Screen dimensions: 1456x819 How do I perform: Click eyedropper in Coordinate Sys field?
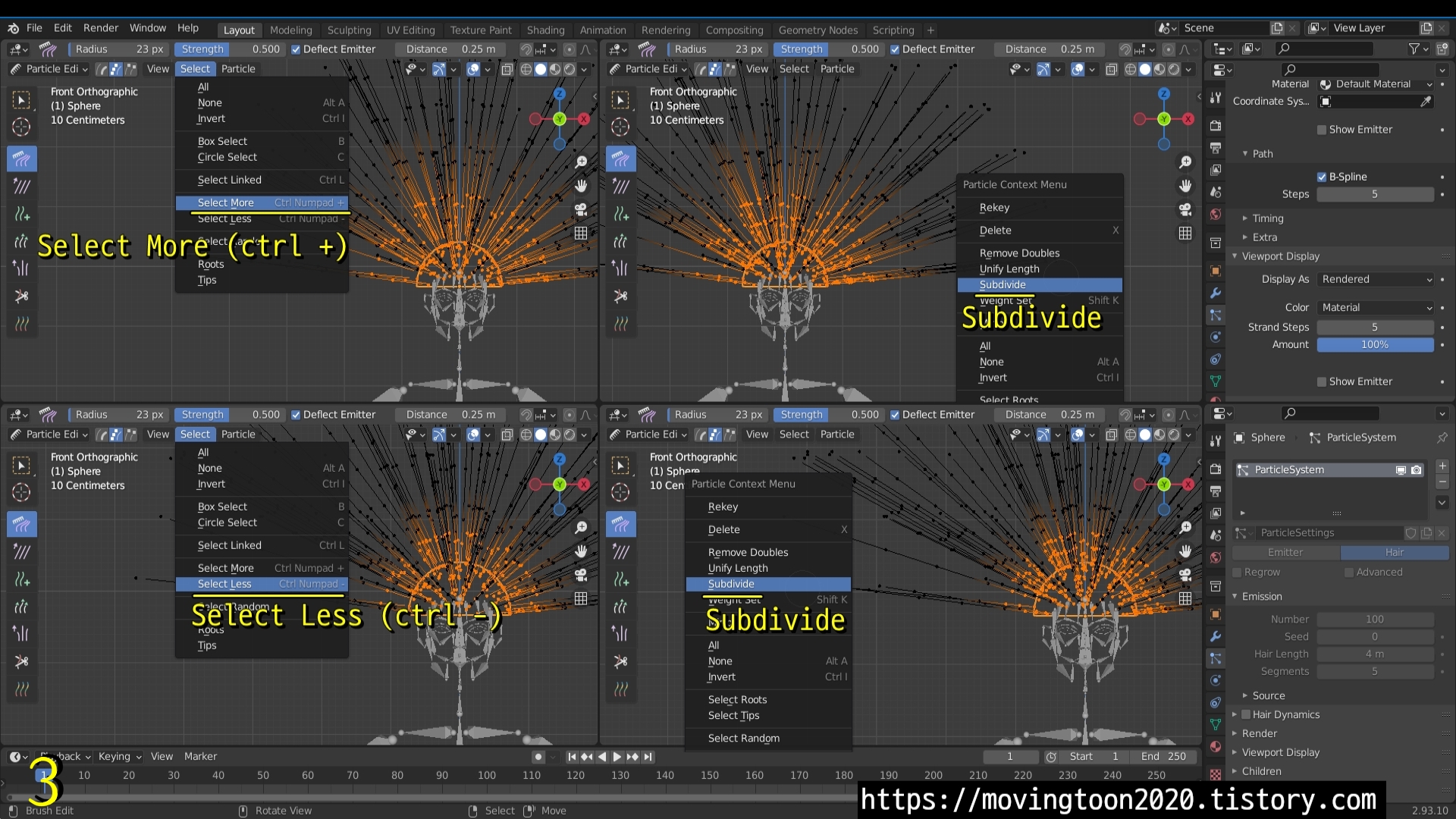(1426, 102)
